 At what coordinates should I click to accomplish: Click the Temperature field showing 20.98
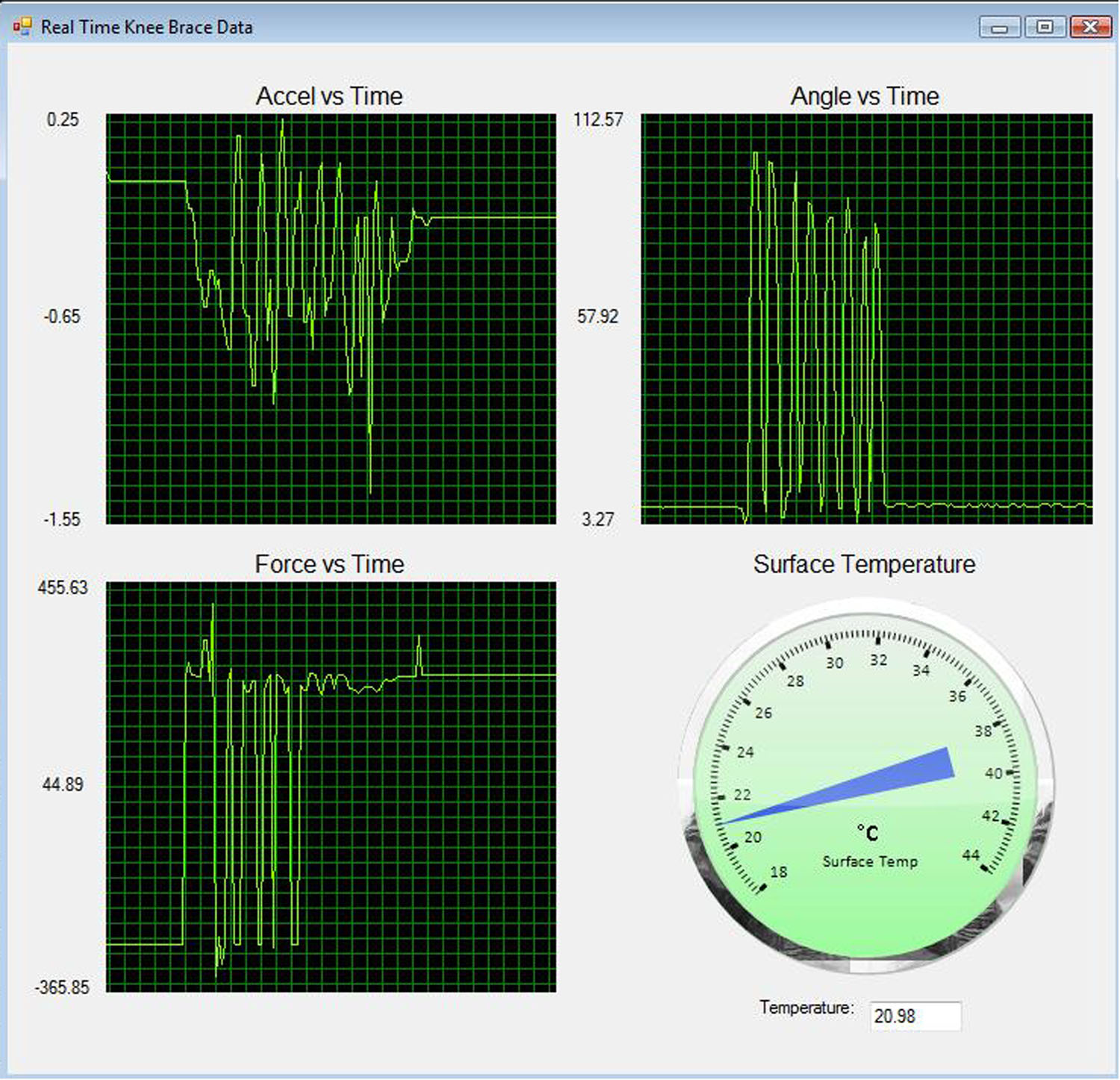coord(915,1016)
